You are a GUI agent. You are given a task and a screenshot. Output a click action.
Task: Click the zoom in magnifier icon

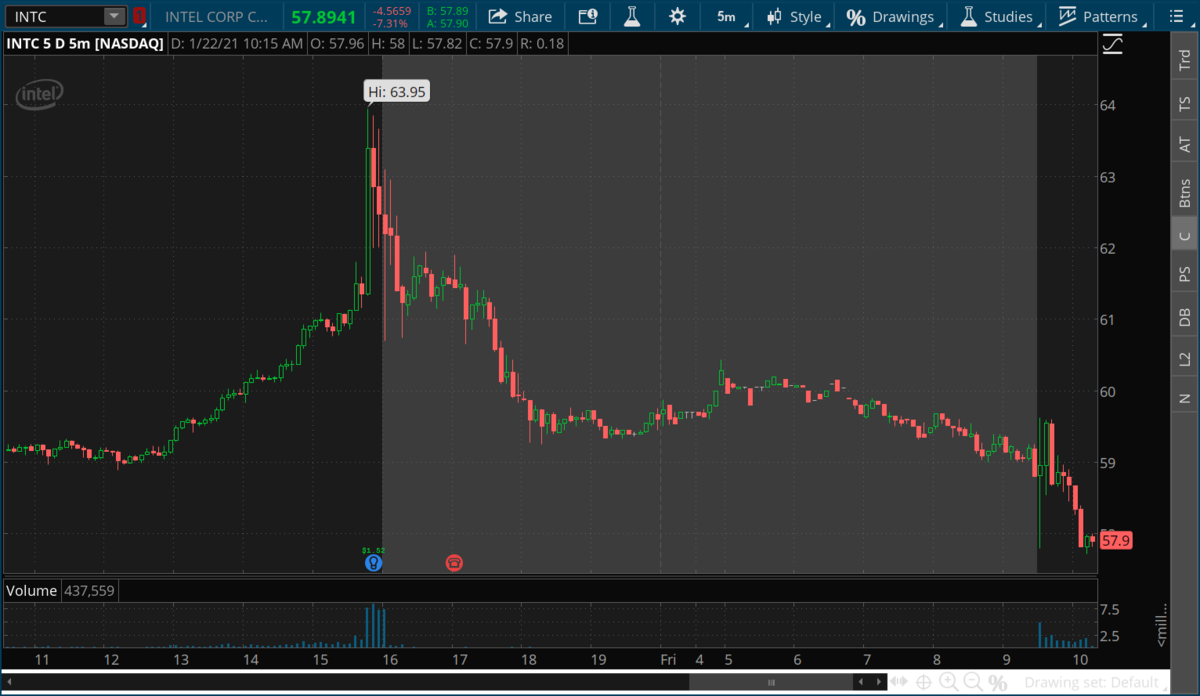tap(948, 682)
